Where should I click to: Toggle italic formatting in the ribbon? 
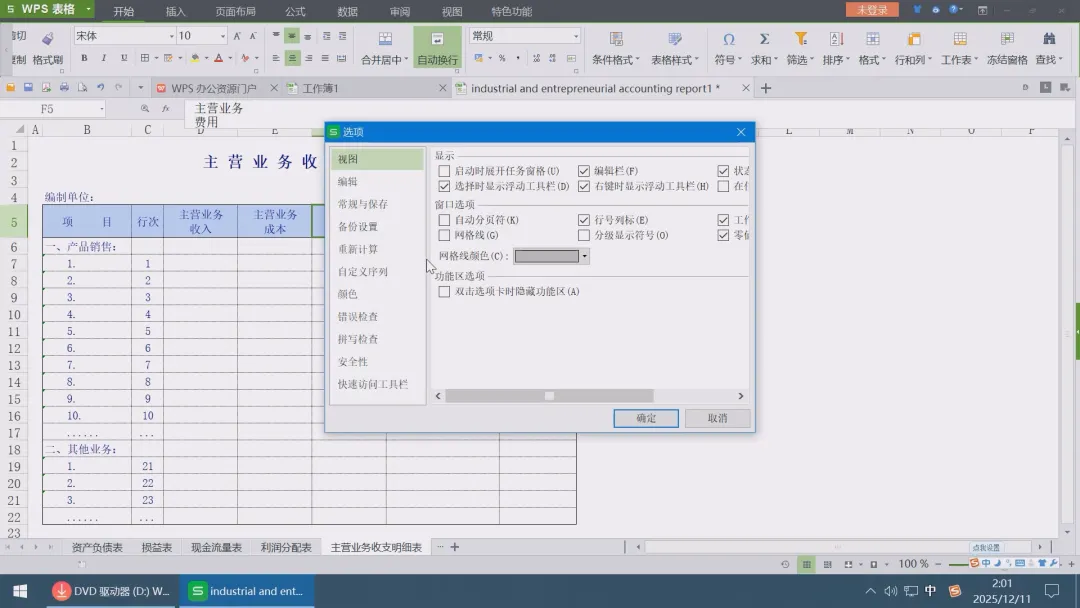(x=103, y=58)
